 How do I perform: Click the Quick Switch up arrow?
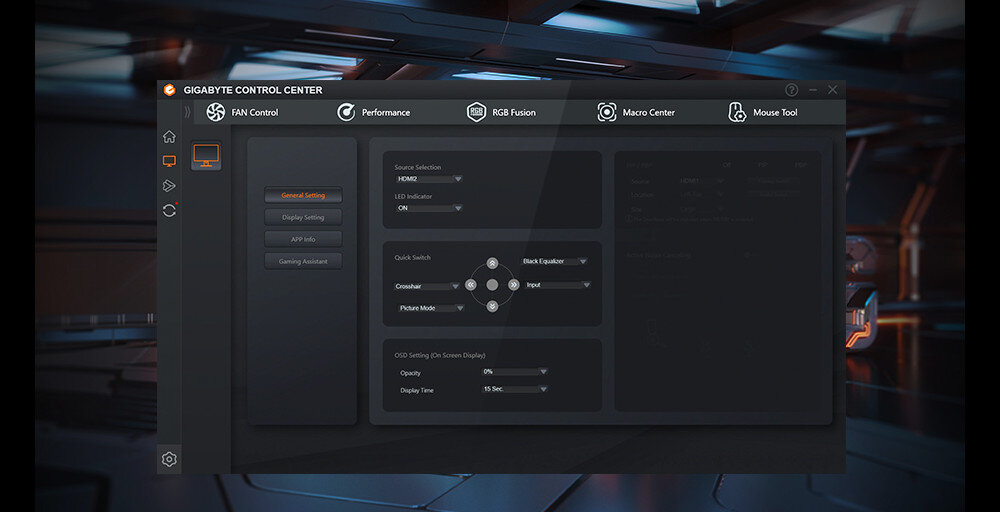coord(492,263)
